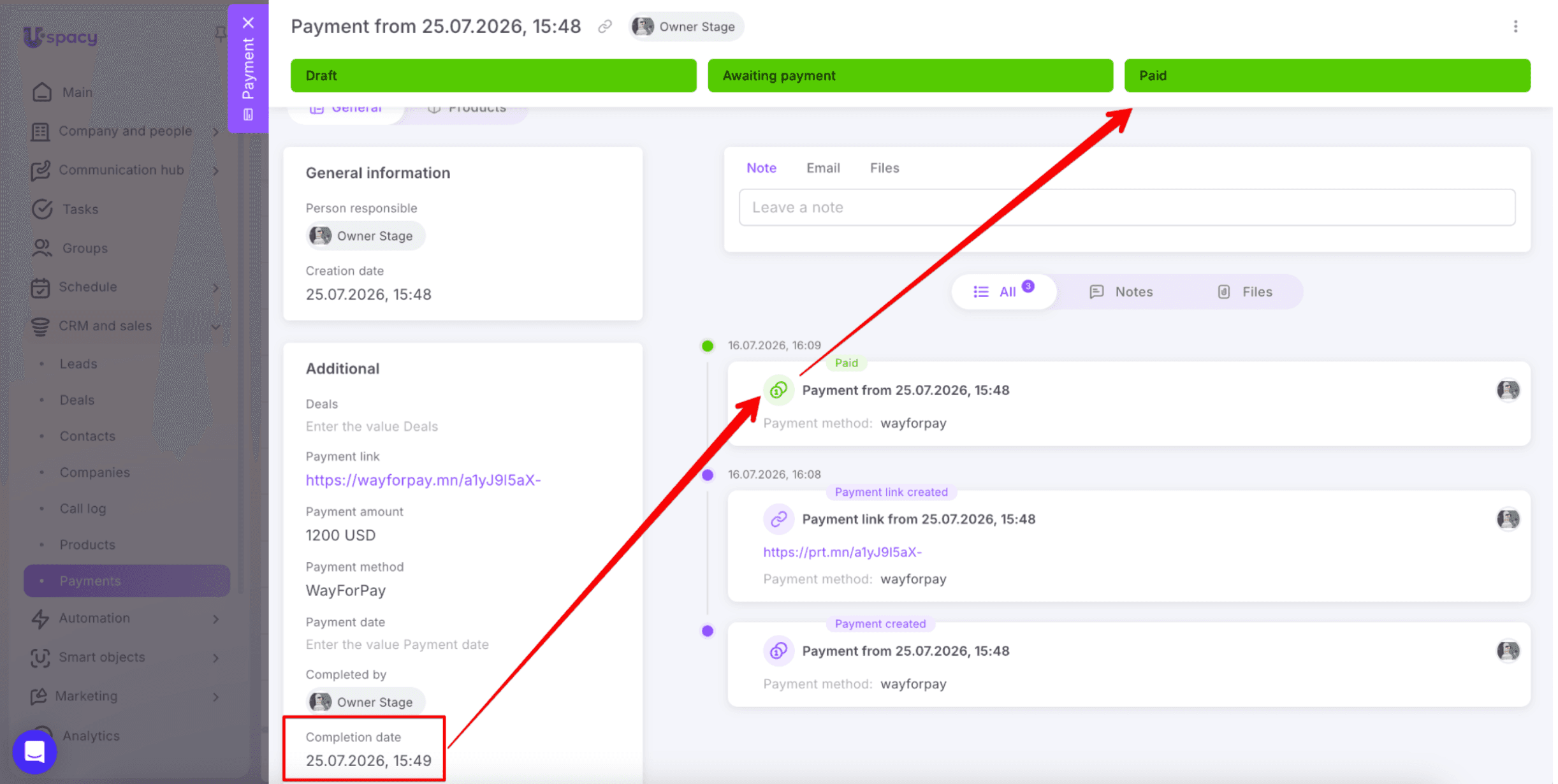The image size is (1558, 784).
Task: Click the 1200 USD payment amount
Action: [x=340, y=535]
